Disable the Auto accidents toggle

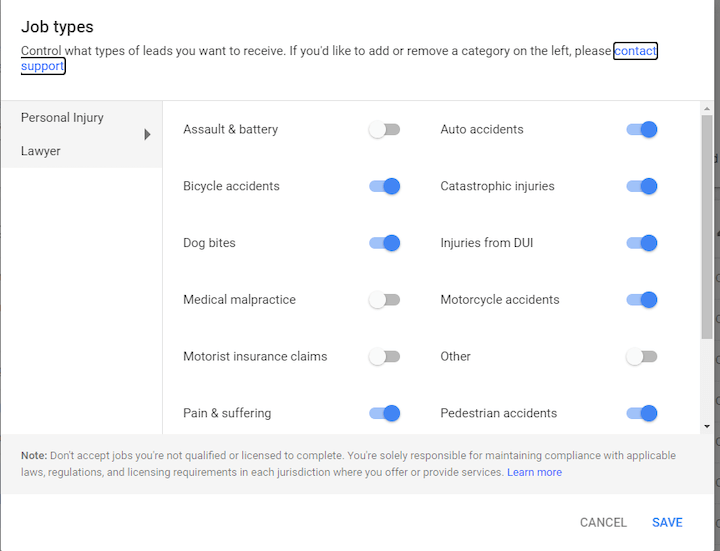(641, 130)
